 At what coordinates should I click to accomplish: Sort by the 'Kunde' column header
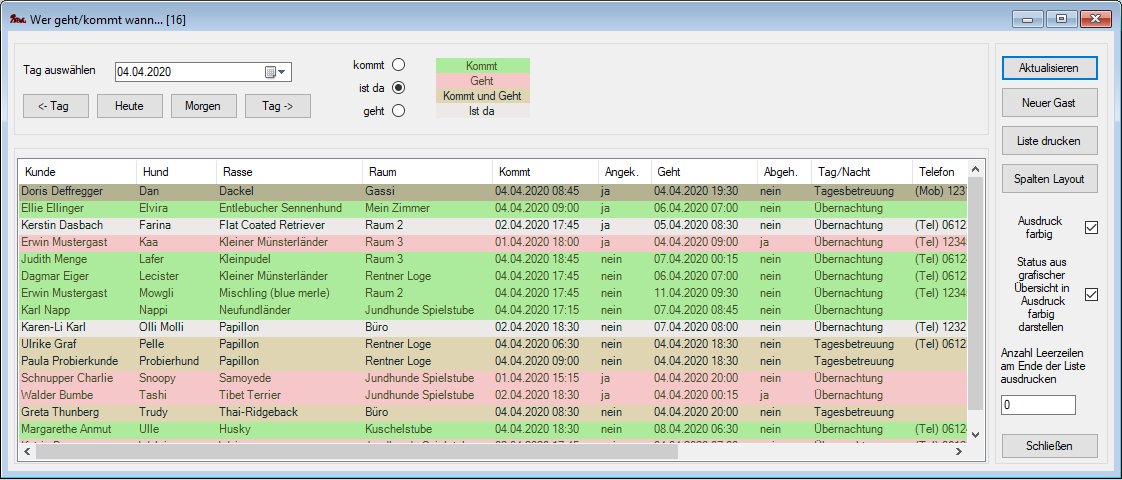(76, 172)
